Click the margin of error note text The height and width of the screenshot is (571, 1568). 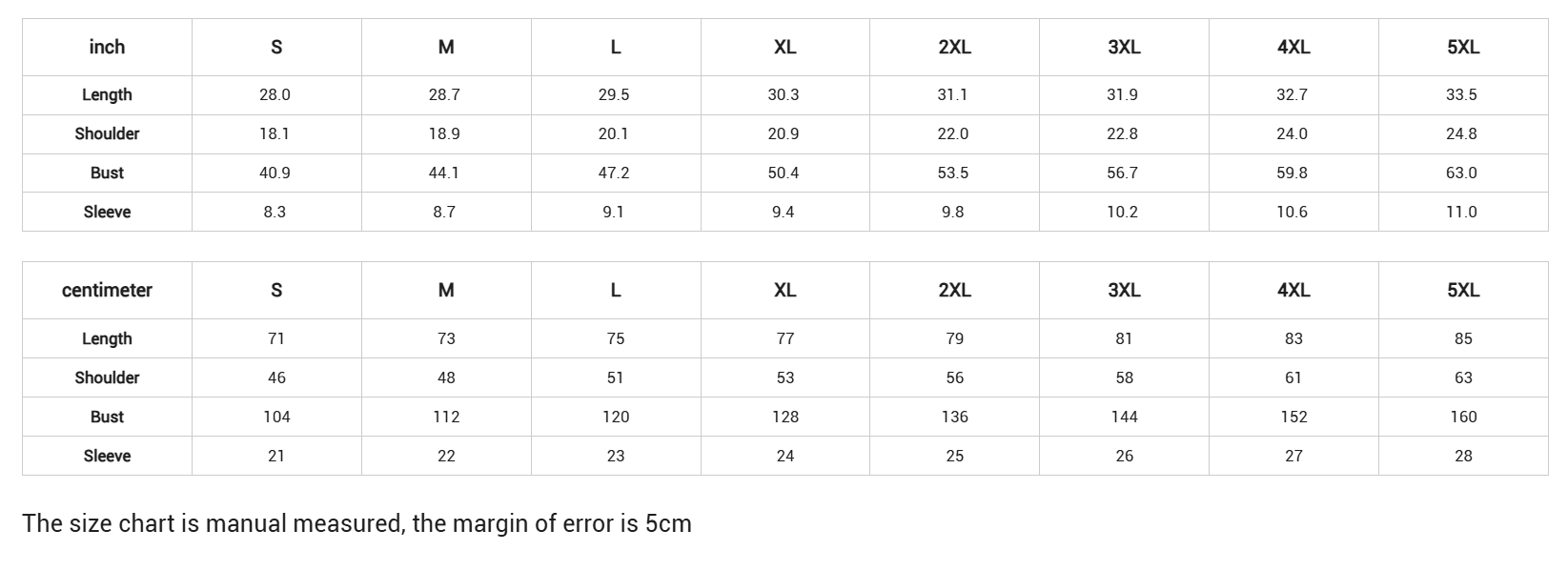point(356,523)
